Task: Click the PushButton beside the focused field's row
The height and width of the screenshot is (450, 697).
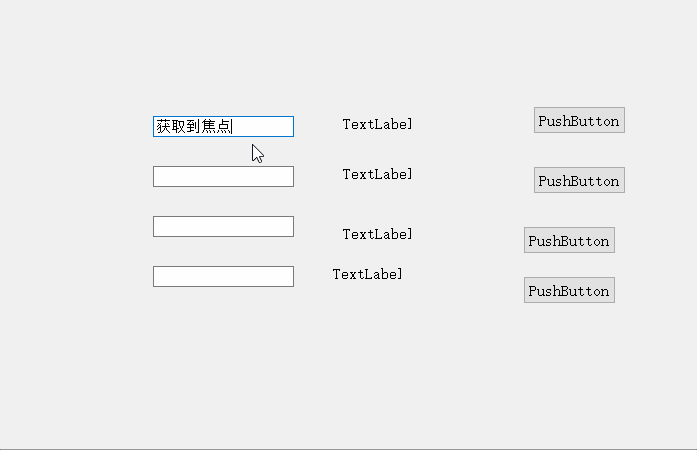Action: (x=578, y=120)
